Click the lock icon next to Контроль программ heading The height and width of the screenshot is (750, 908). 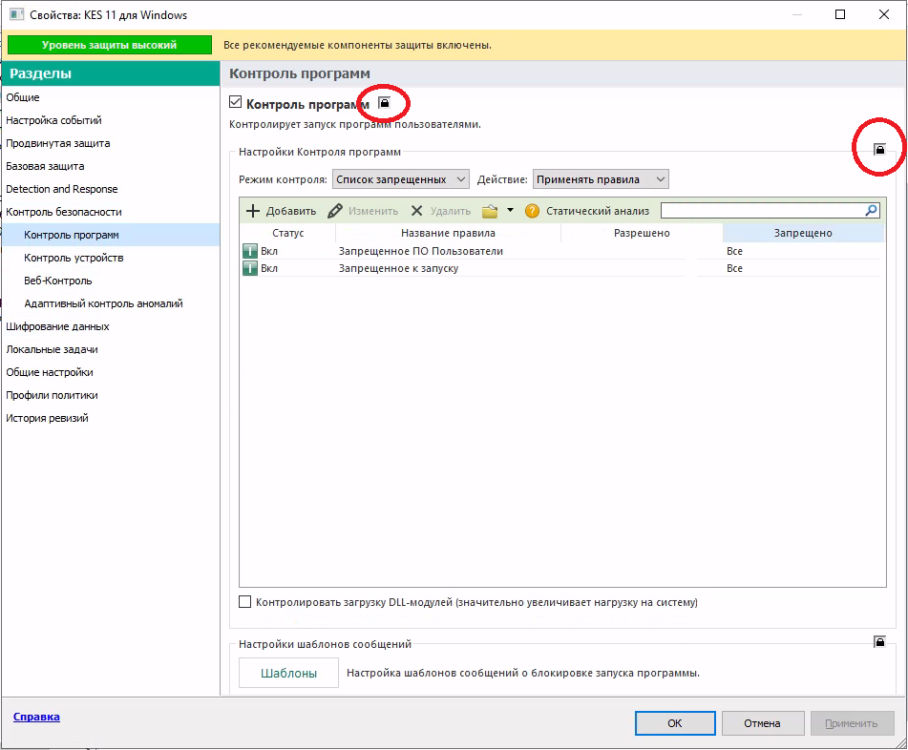point(384,103)
